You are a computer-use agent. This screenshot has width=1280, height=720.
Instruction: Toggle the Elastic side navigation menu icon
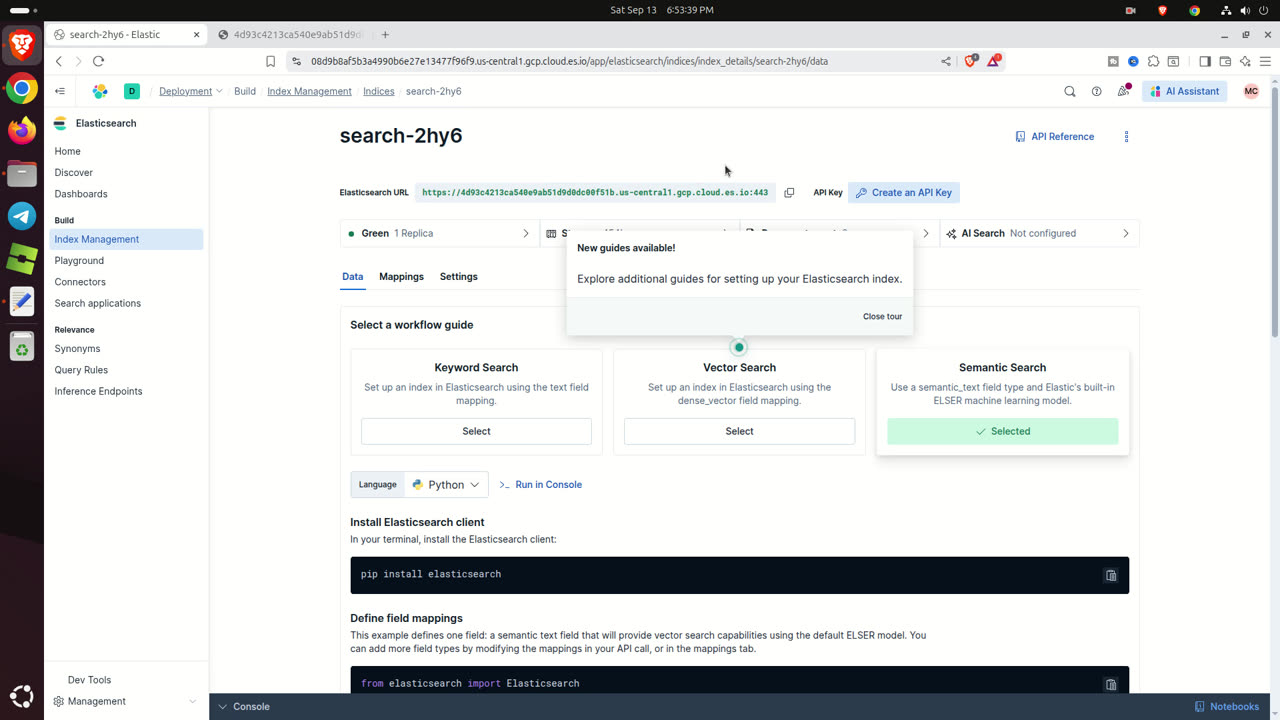point(60,91)
